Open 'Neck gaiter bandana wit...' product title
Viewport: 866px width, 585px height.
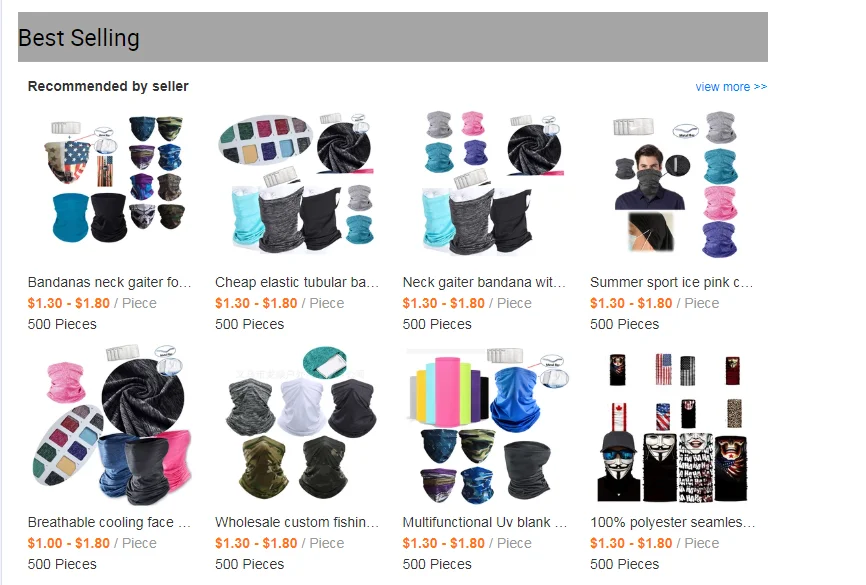484,282
